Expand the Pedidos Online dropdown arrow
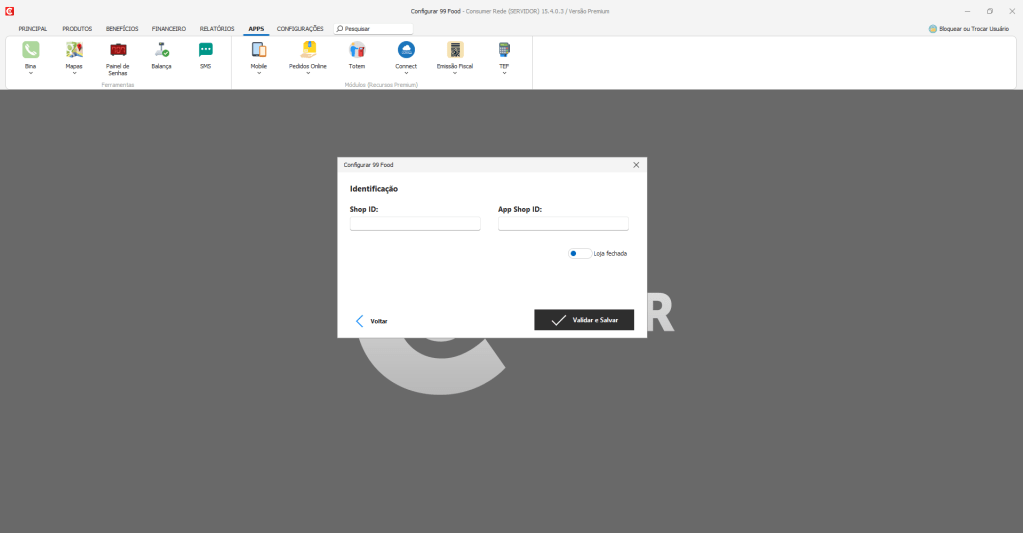This screenshot has width=1023, height=533. [x=308, y=73]
